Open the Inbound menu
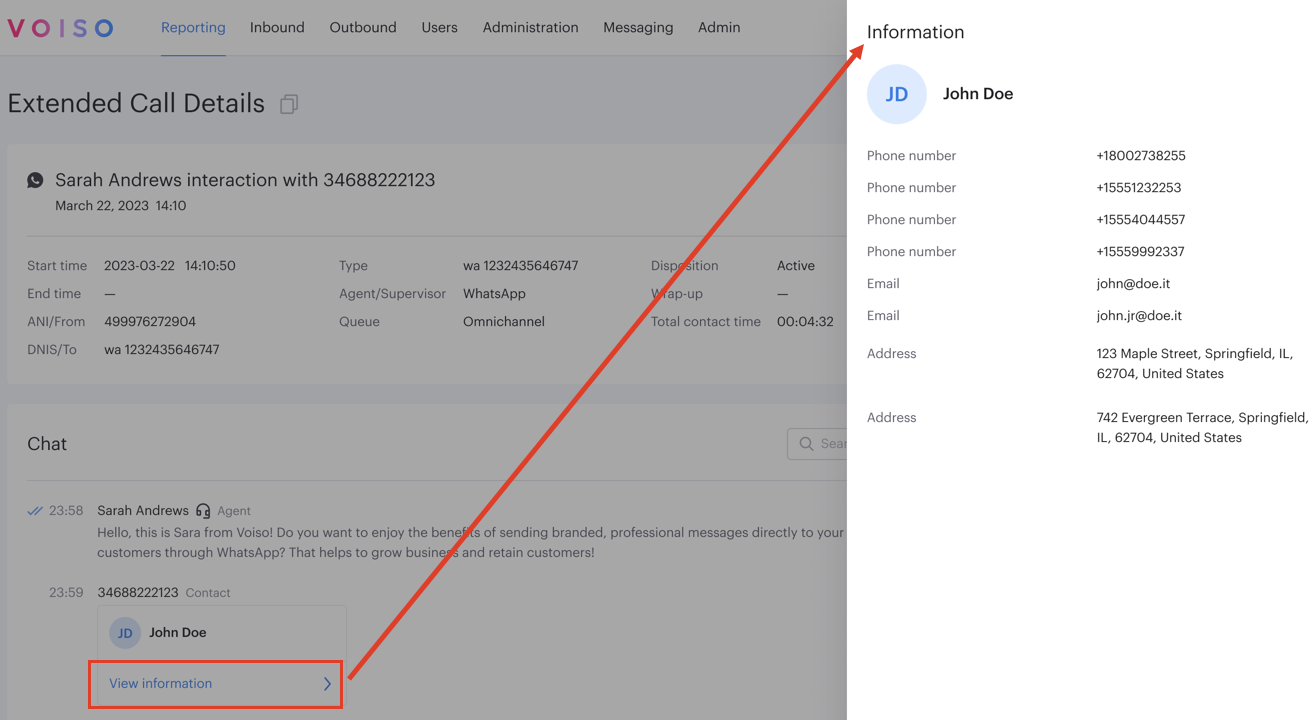The width and height of the screenshot is (1316, 720). tap(277, 28)
